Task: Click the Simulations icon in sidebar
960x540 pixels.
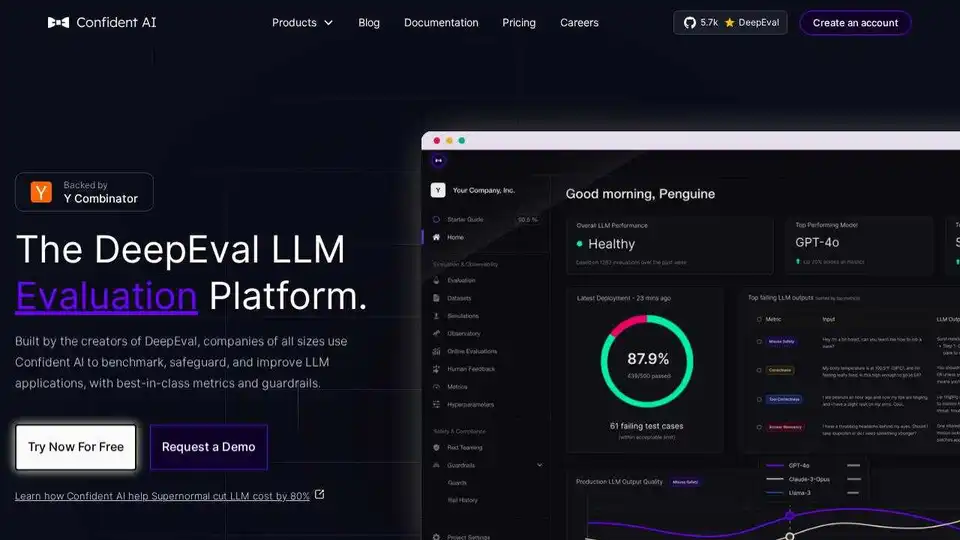Action: pyautogui.click(x=436, y=316)
